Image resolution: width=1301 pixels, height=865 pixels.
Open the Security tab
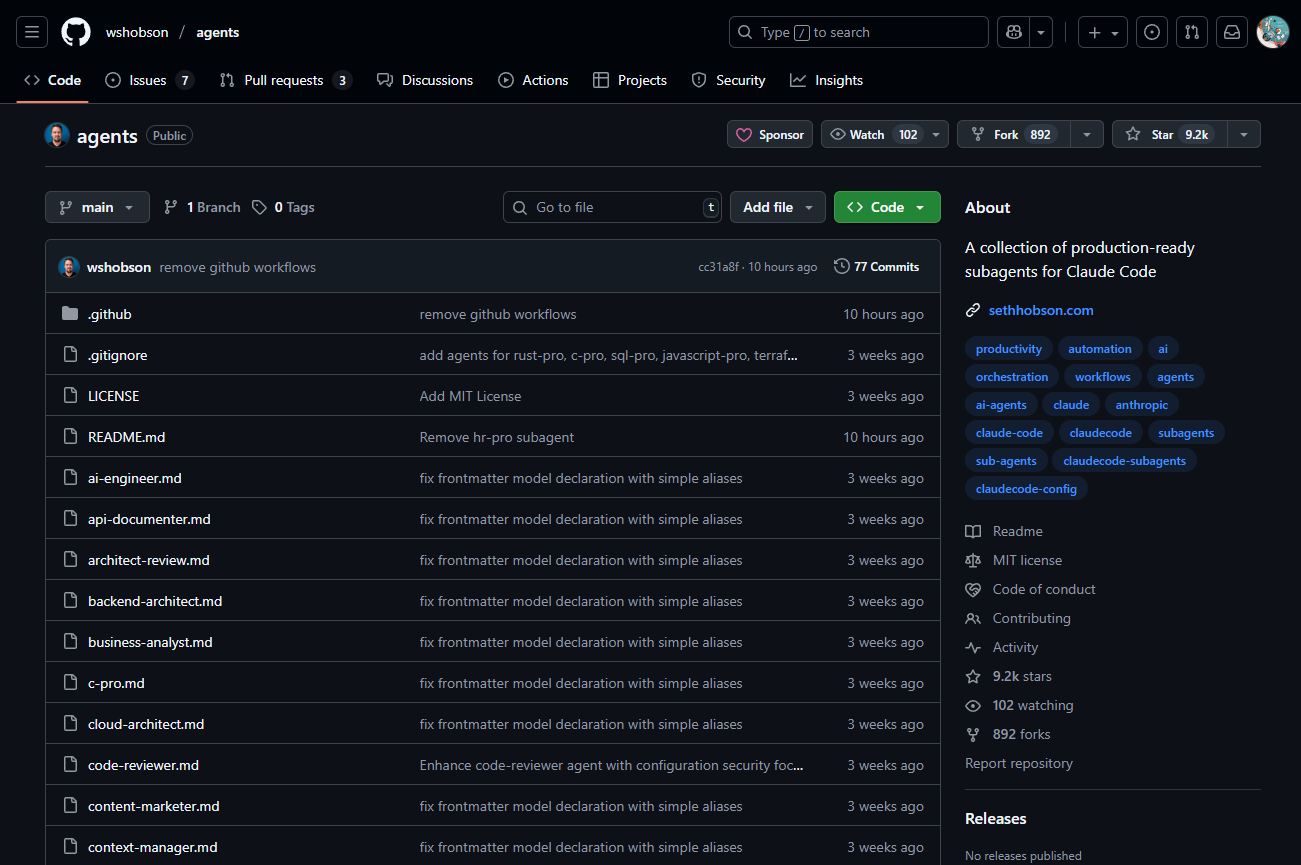(728, 80)
